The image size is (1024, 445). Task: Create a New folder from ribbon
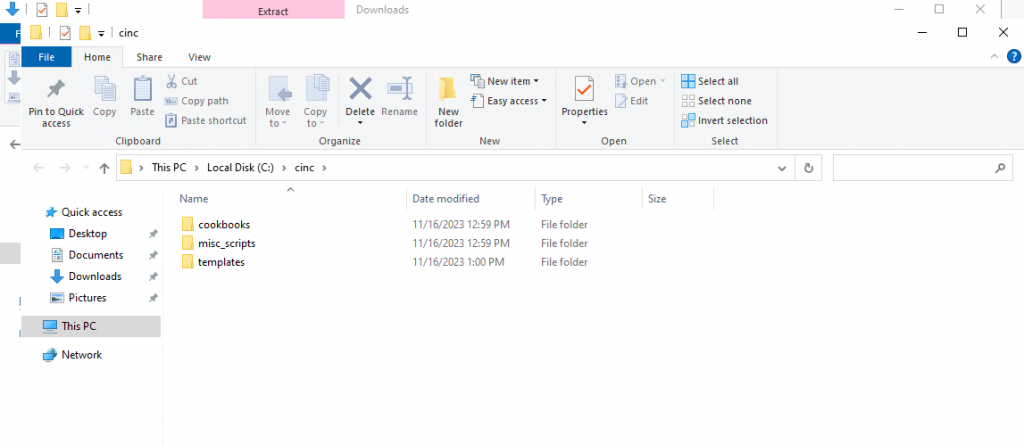448,100
